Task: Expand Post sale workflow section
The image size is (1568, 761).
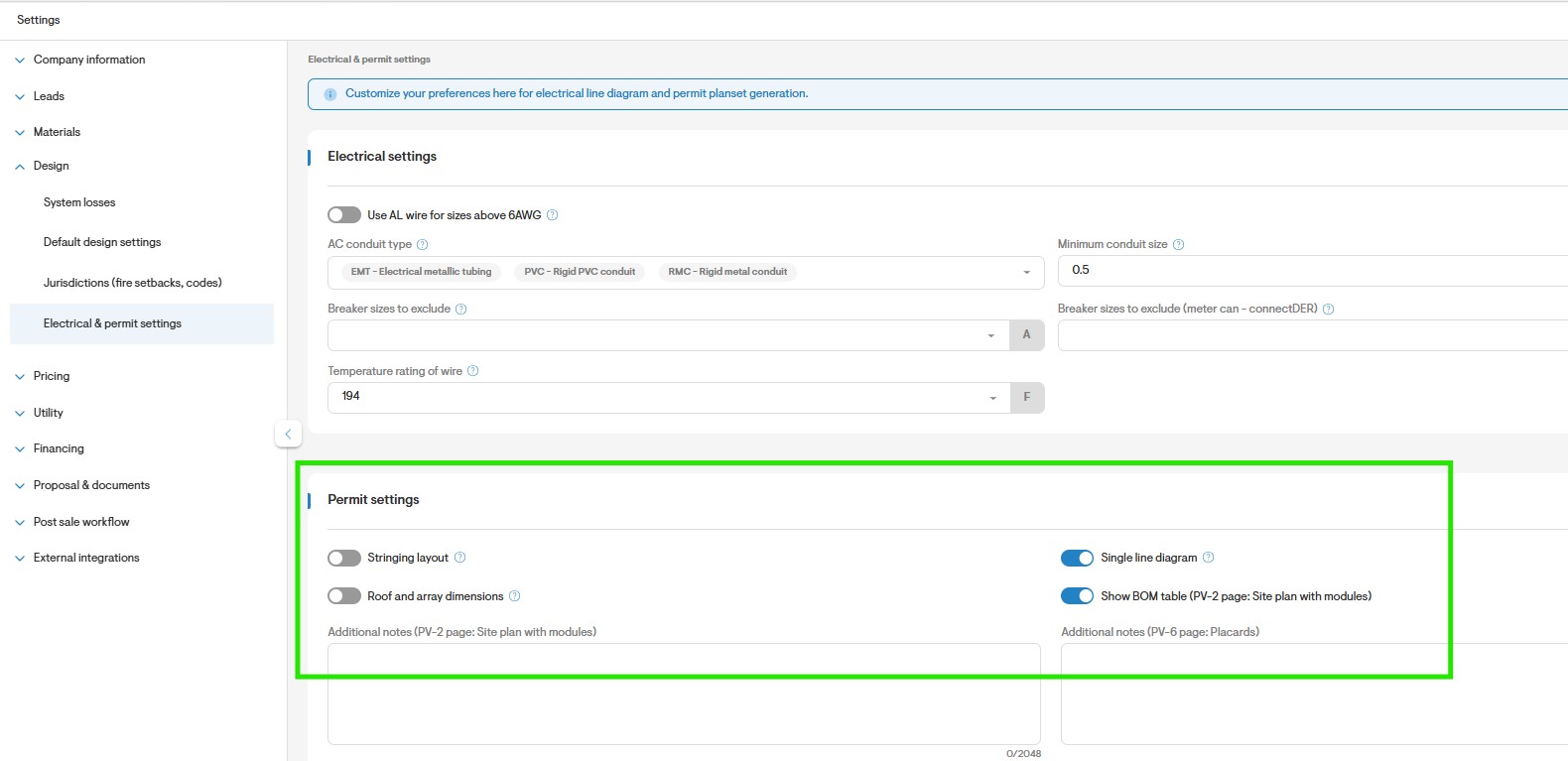Action: tap(72, 522)
